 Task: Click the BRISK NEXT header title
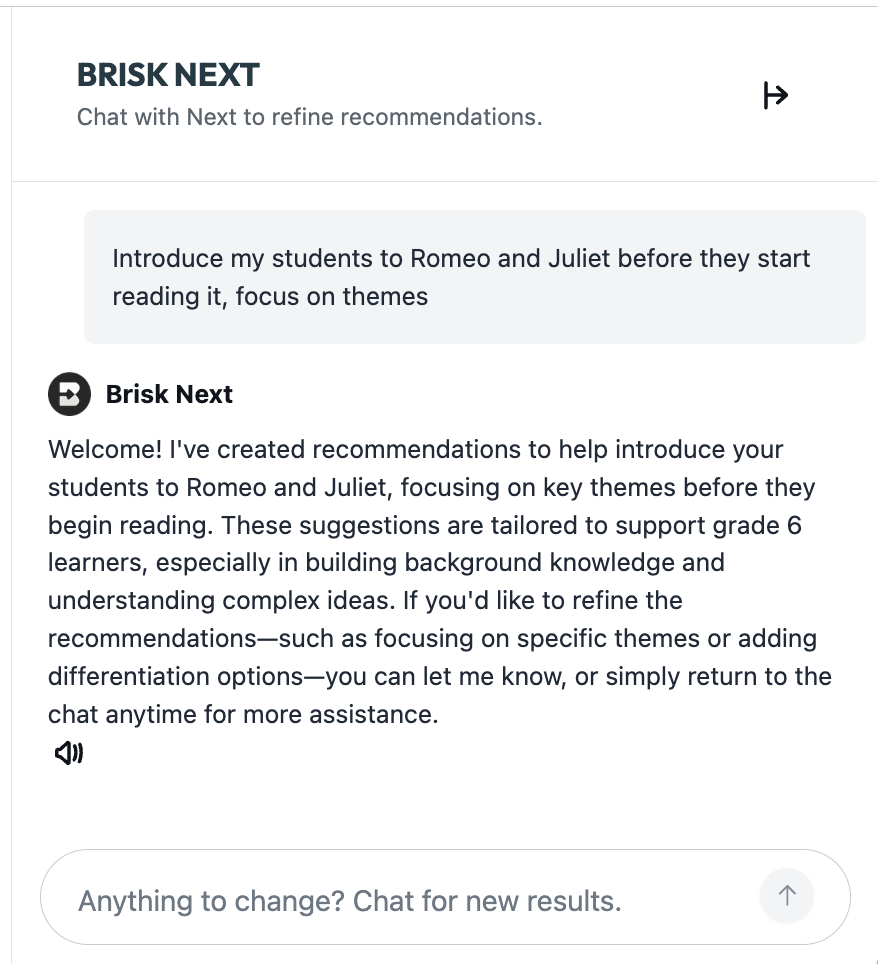(x=168, y=75)
